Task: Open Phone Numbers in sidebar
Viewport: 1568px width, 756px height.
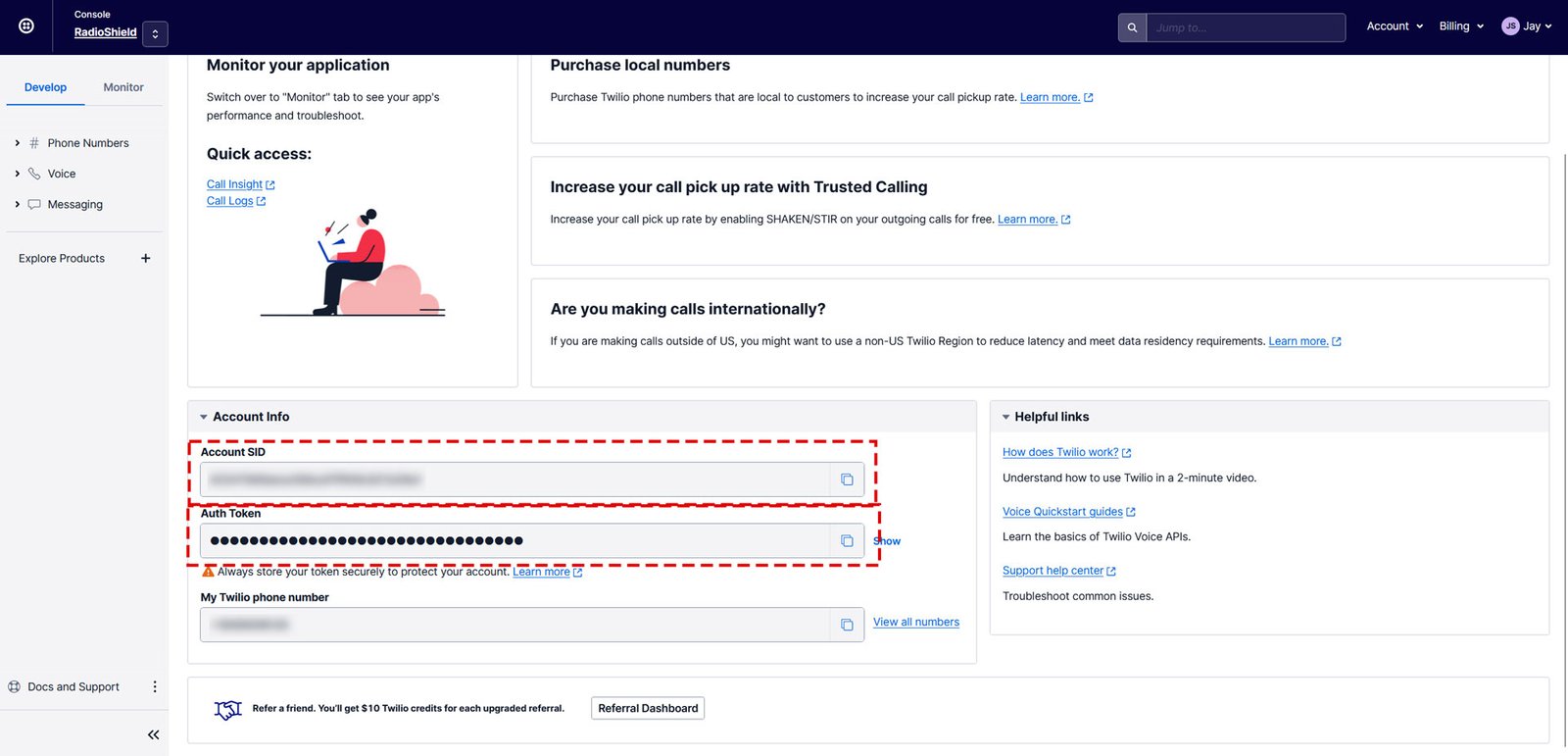Action: 88,143
